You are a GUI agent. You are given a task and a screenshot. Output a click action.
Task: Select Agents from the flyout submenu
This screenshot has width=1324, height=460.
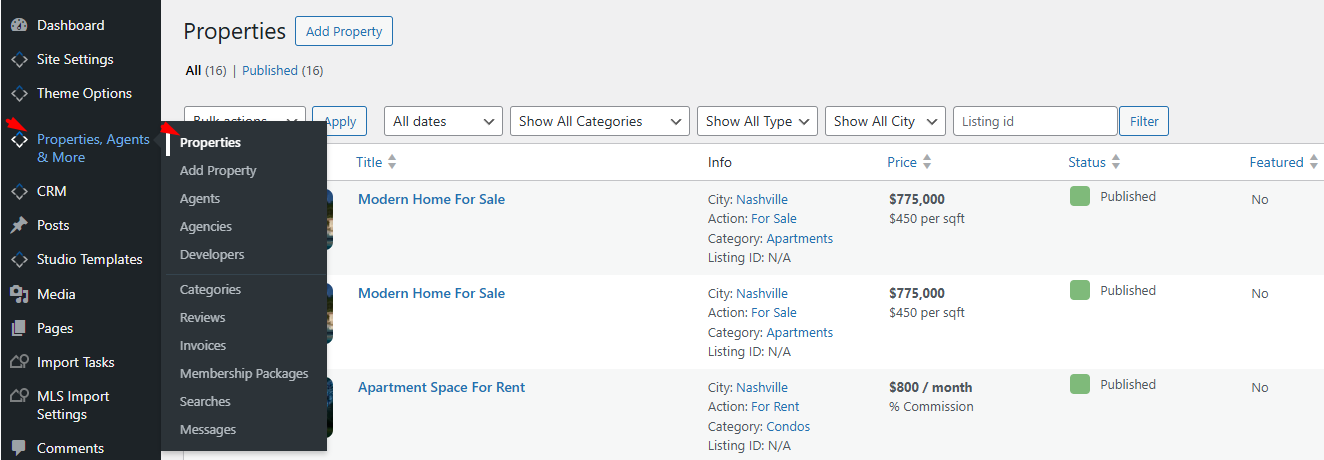point(200,199)
